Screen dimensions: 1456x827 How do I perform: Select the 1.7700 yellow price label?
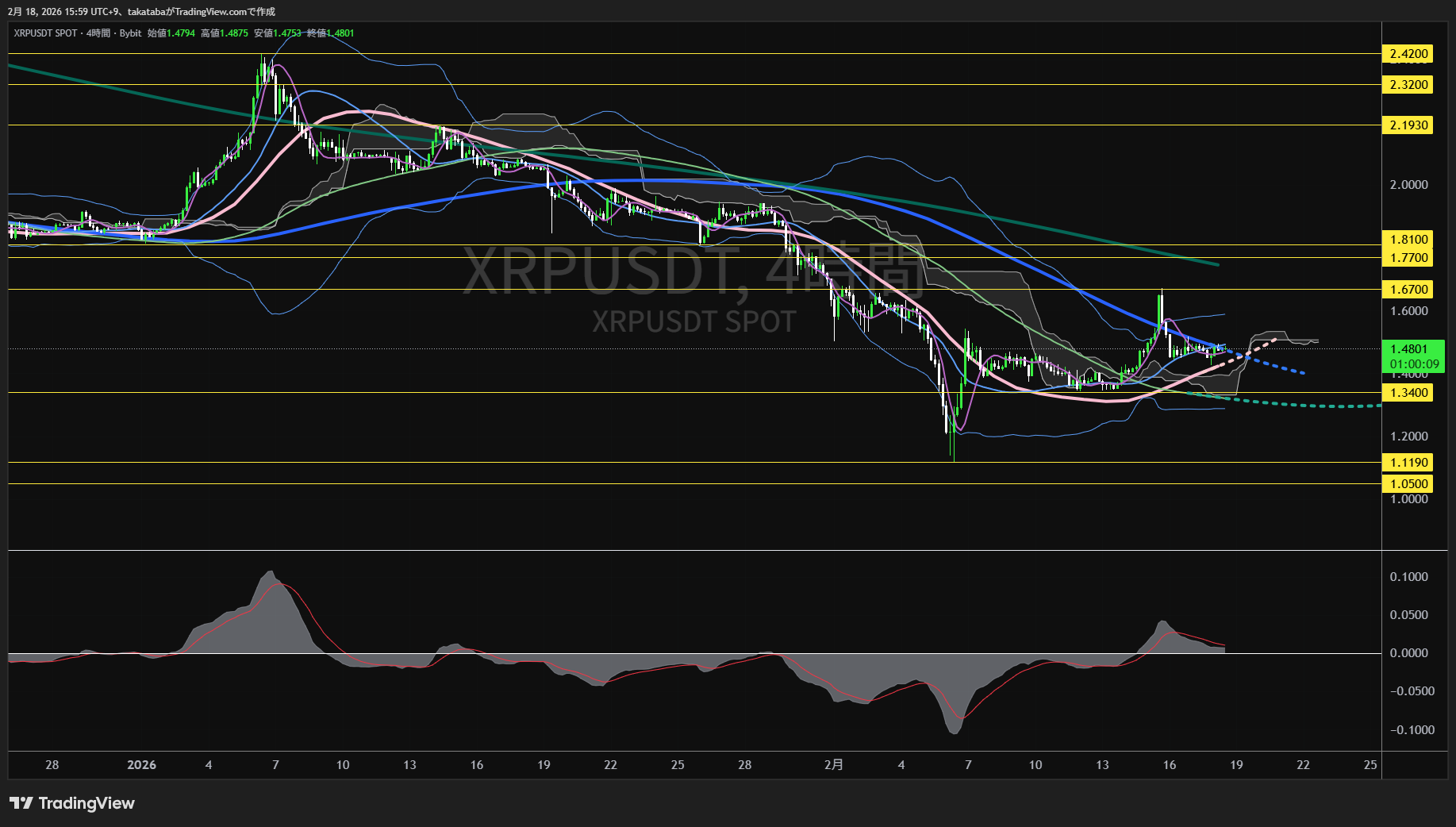(1408, 257)
